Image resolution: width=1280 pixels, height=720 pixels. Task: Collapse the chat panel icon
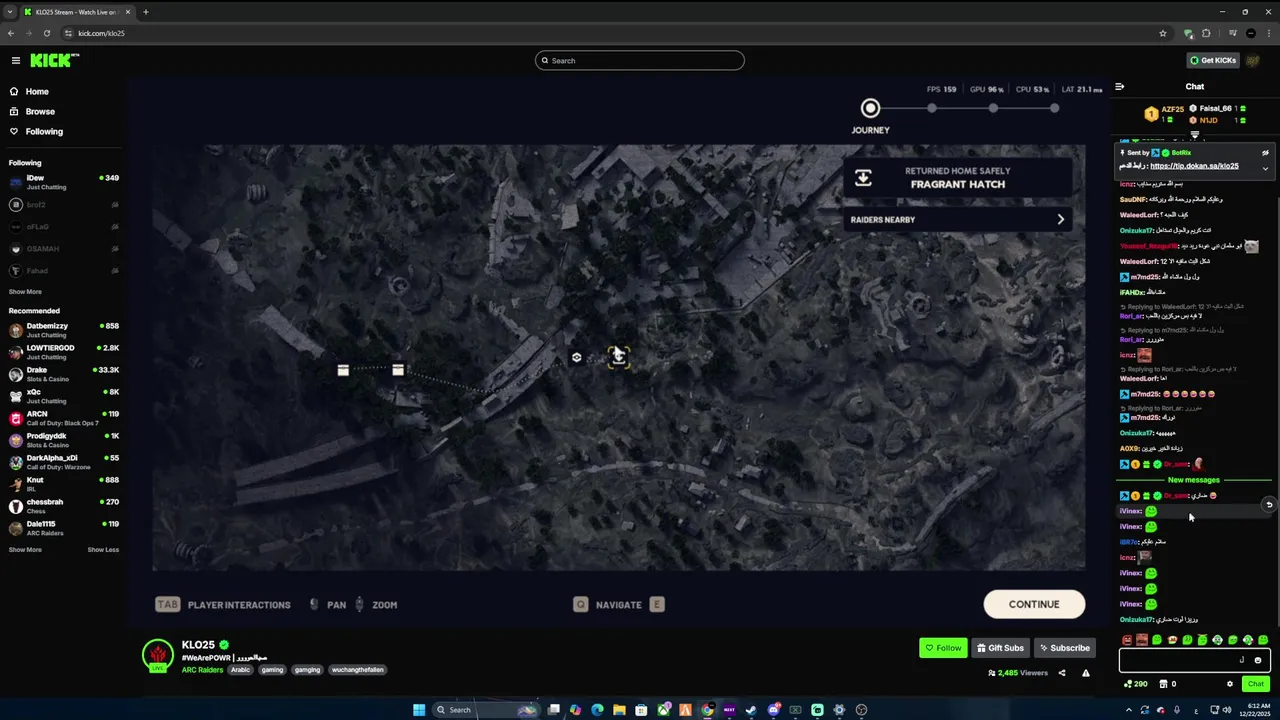tap(1119, 87)
